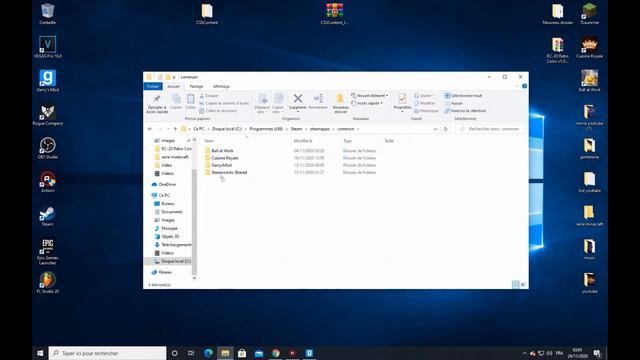Click the Explorer help icon

pyautogui.click(x=524, y=86)
